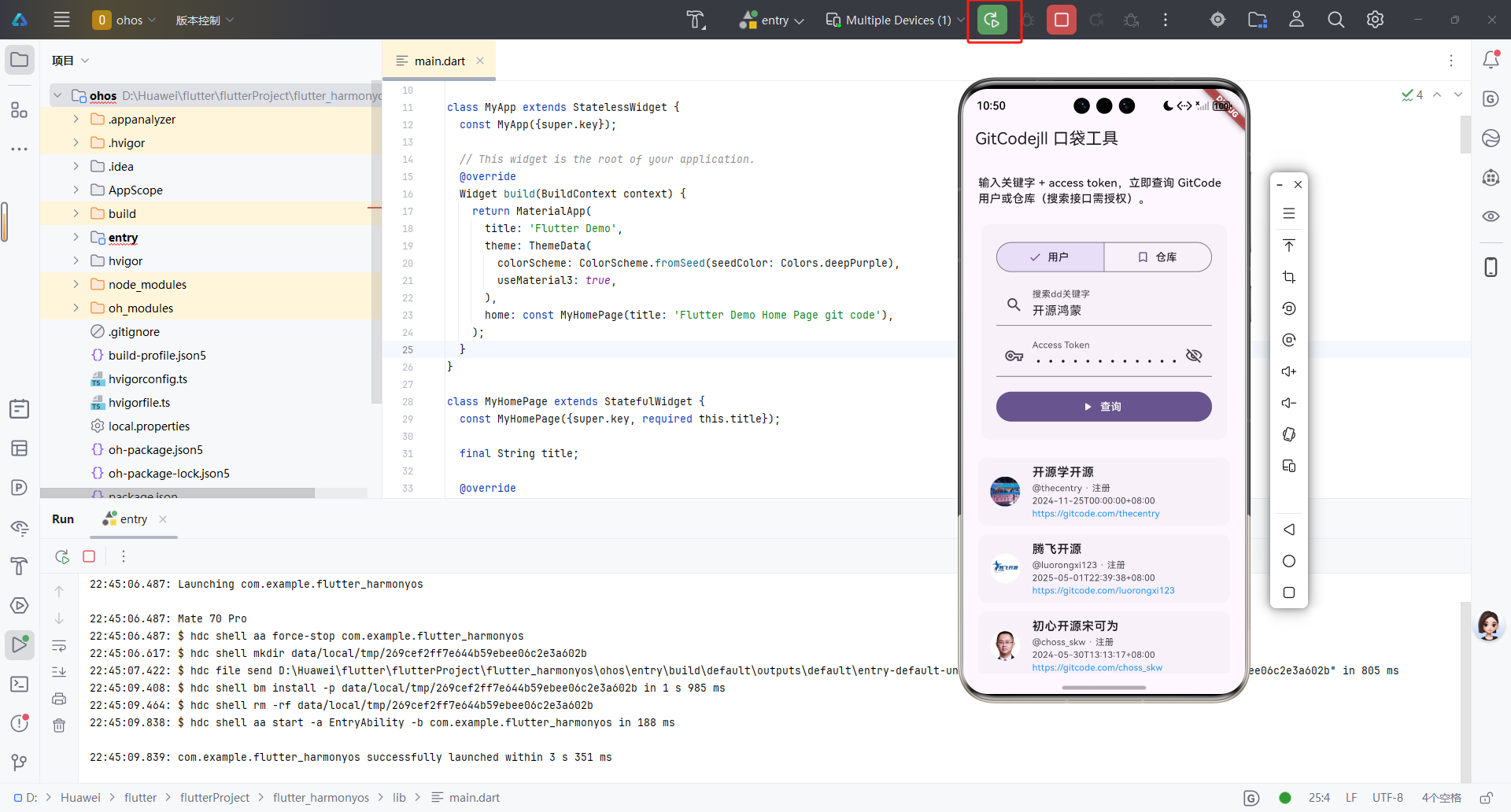The height and width of the screenshot is (812, 1511).
Task: Reveal the hidden Access Token
Action: (1194, 355)
